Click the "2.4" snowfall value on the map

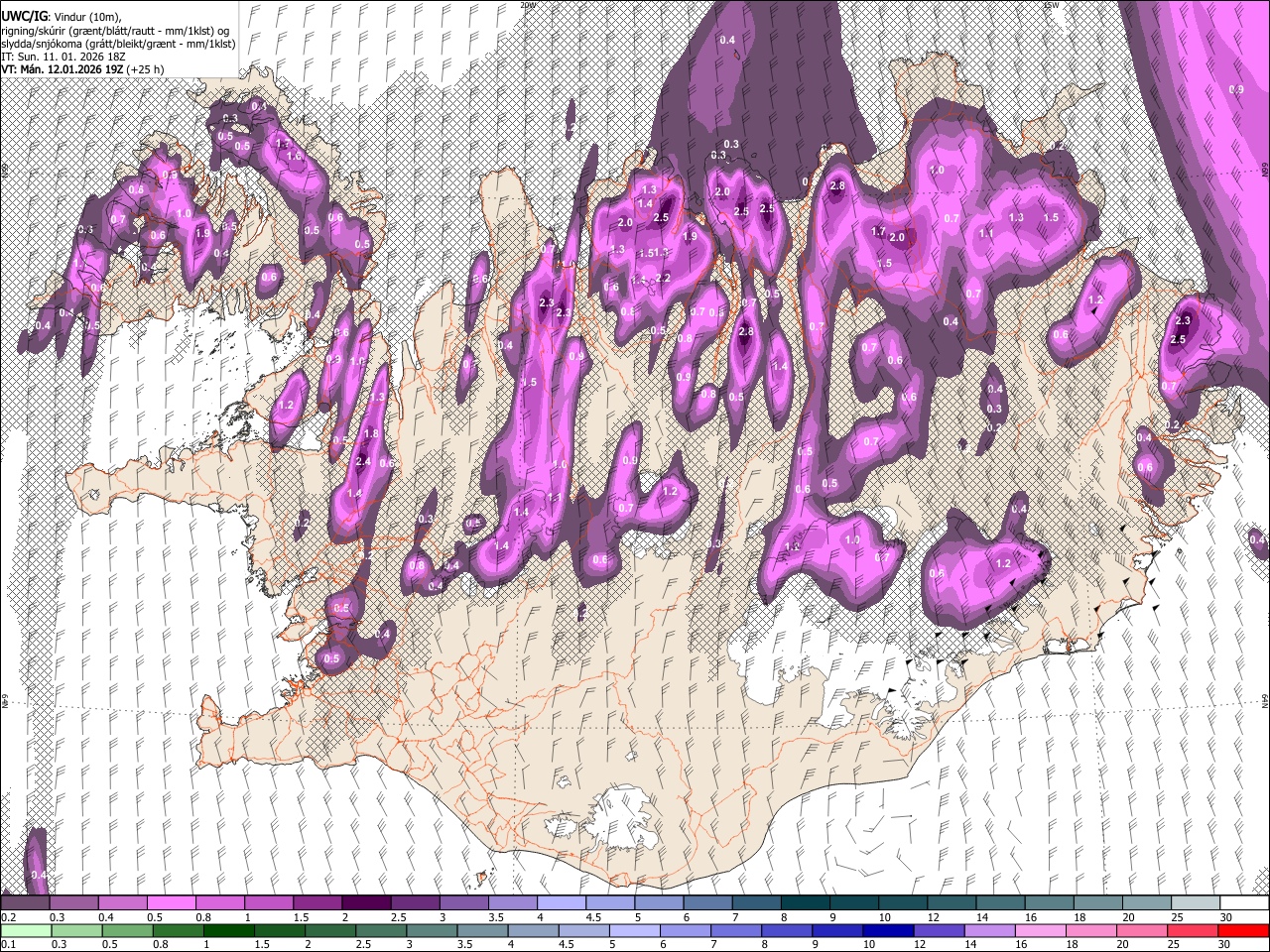(362, 461)
